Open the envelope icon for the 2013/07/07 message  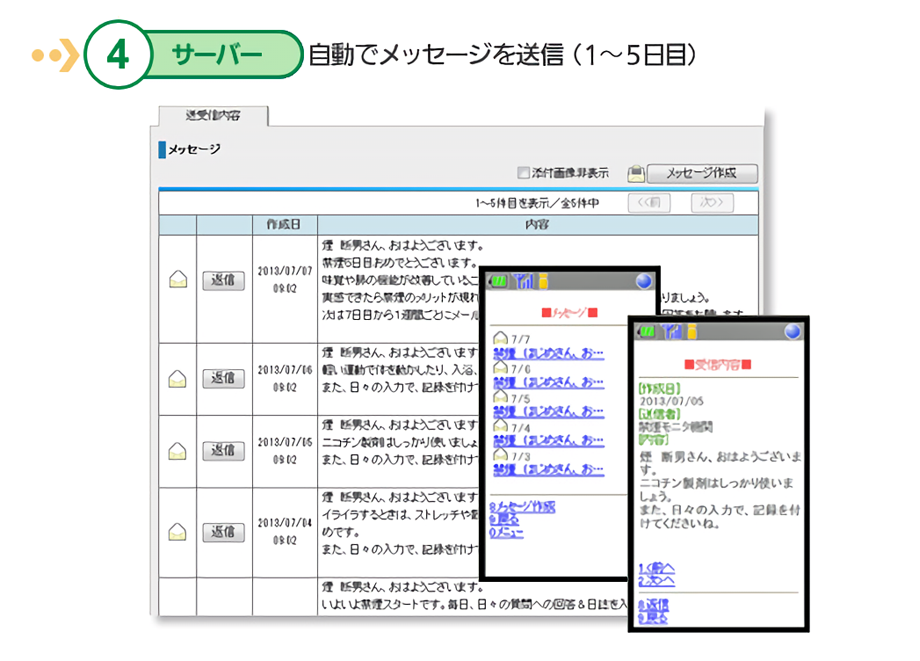click(178, 280)
